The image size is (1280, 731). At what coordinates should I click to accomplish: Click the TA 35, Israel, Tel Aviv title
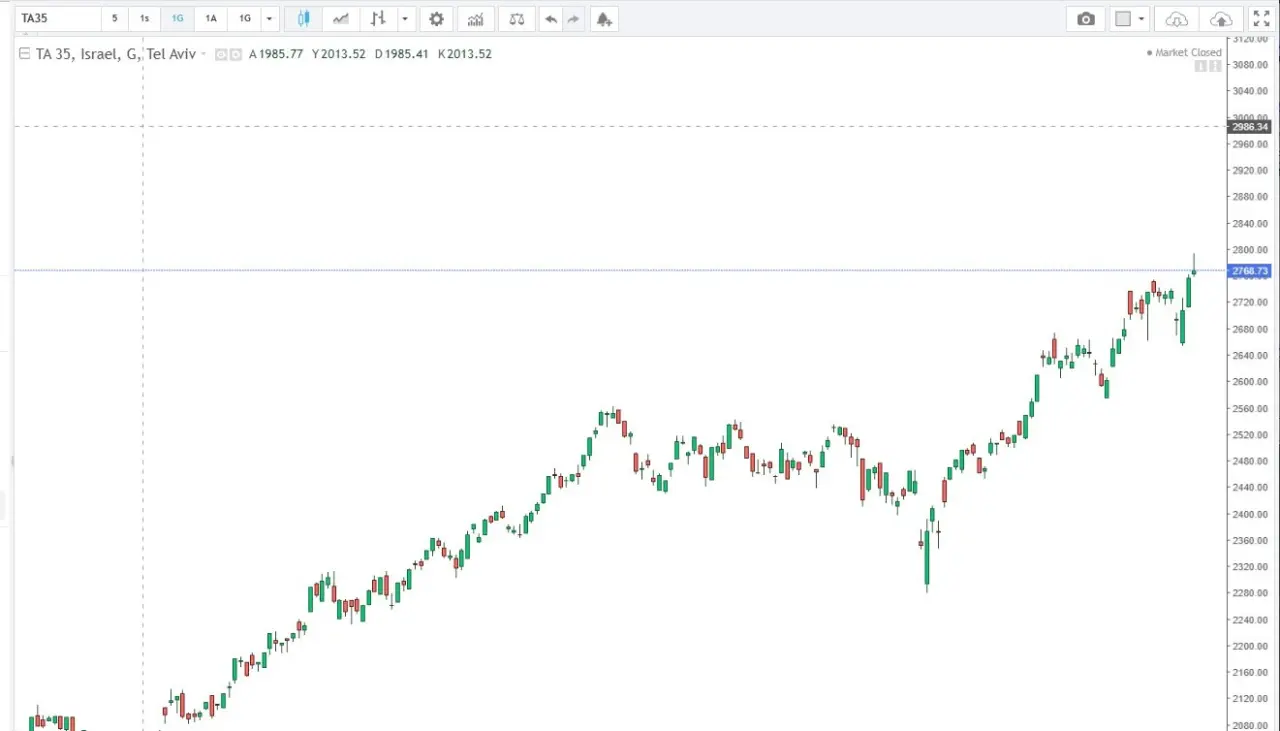click(x=115, y=54)
